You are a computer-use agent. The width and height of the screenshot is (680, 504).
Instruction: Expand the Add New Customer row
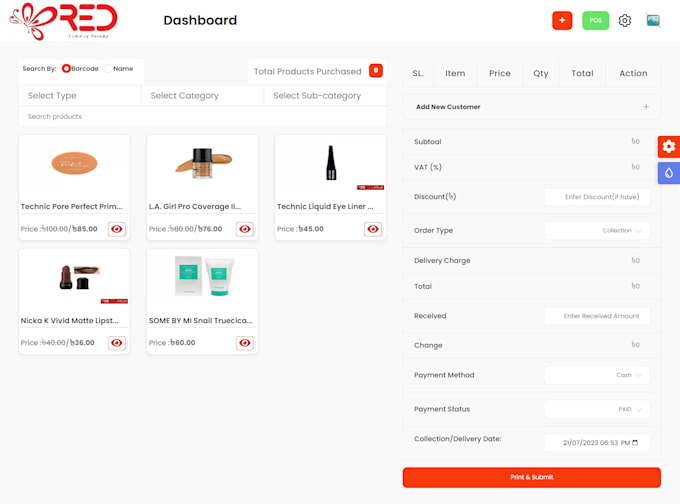[x=532, y=107]
